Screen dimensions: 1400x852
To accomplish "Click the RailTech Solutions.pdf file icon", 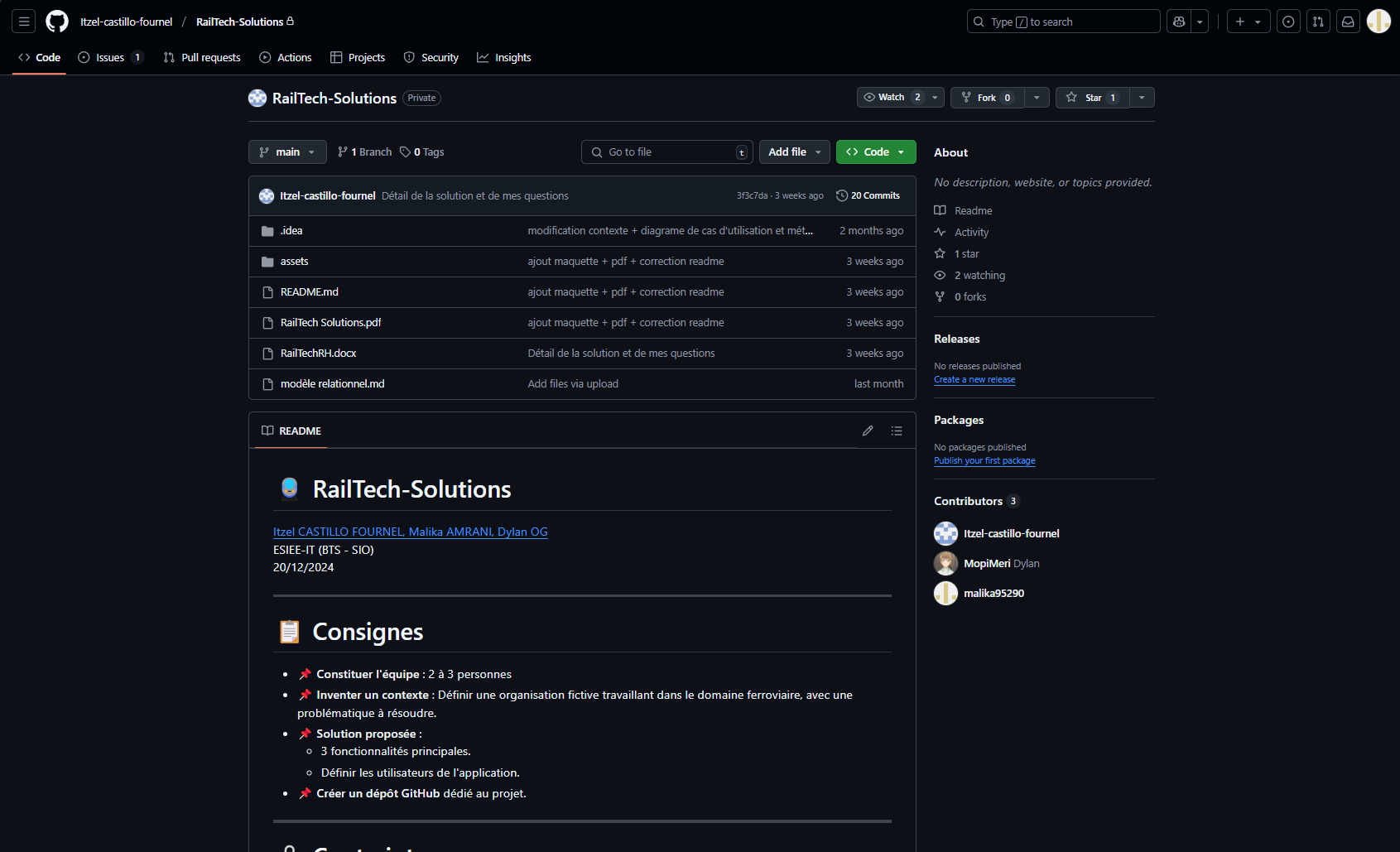I will tap(267, 323).
